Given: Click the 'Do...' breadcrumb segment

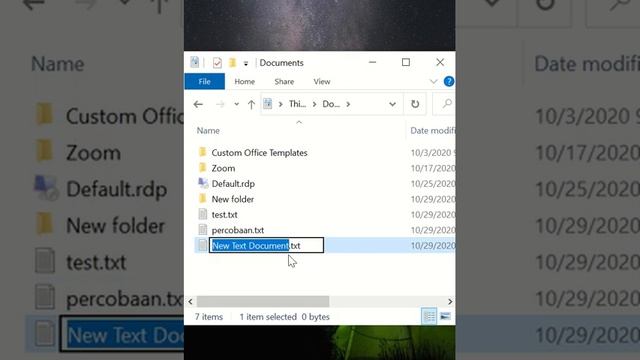Looking at the screenshot, I should [x=331, y=104].
